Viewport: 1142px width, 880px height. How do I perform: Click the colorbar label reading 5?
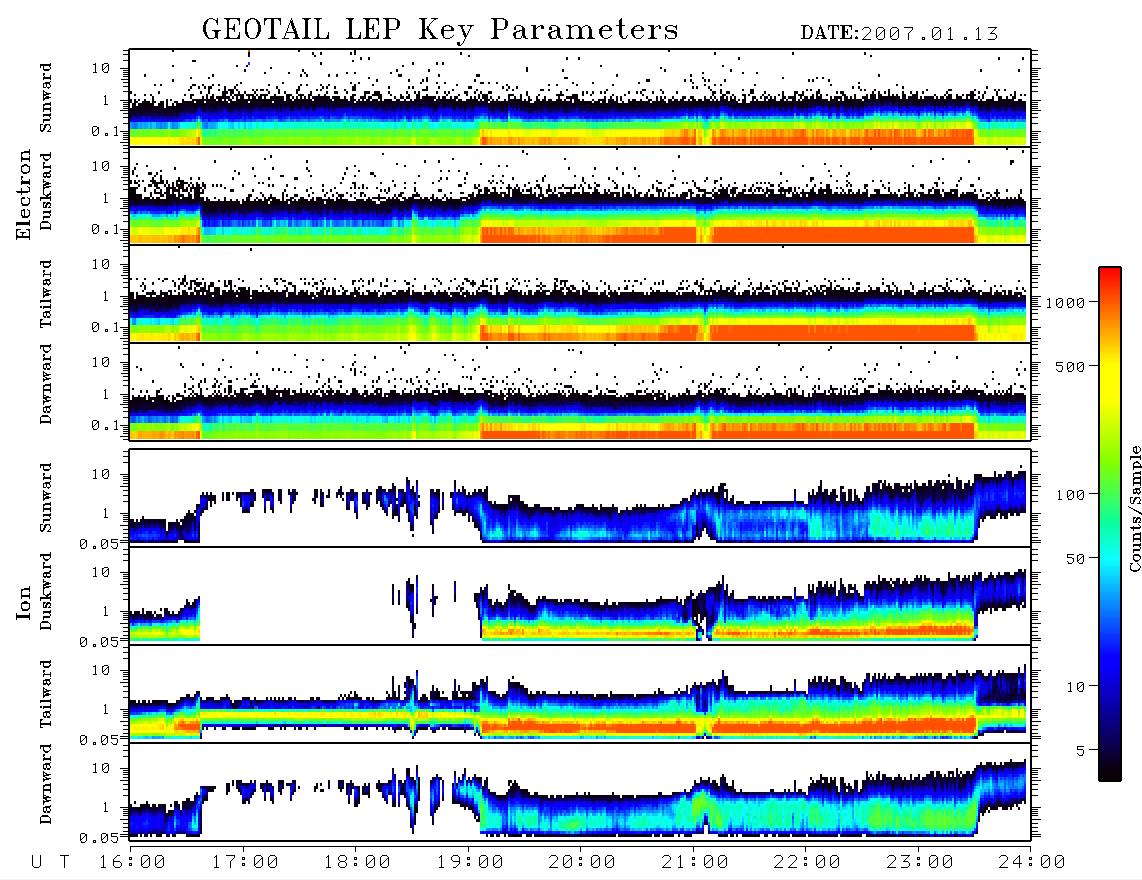[x=1081, y=750]
